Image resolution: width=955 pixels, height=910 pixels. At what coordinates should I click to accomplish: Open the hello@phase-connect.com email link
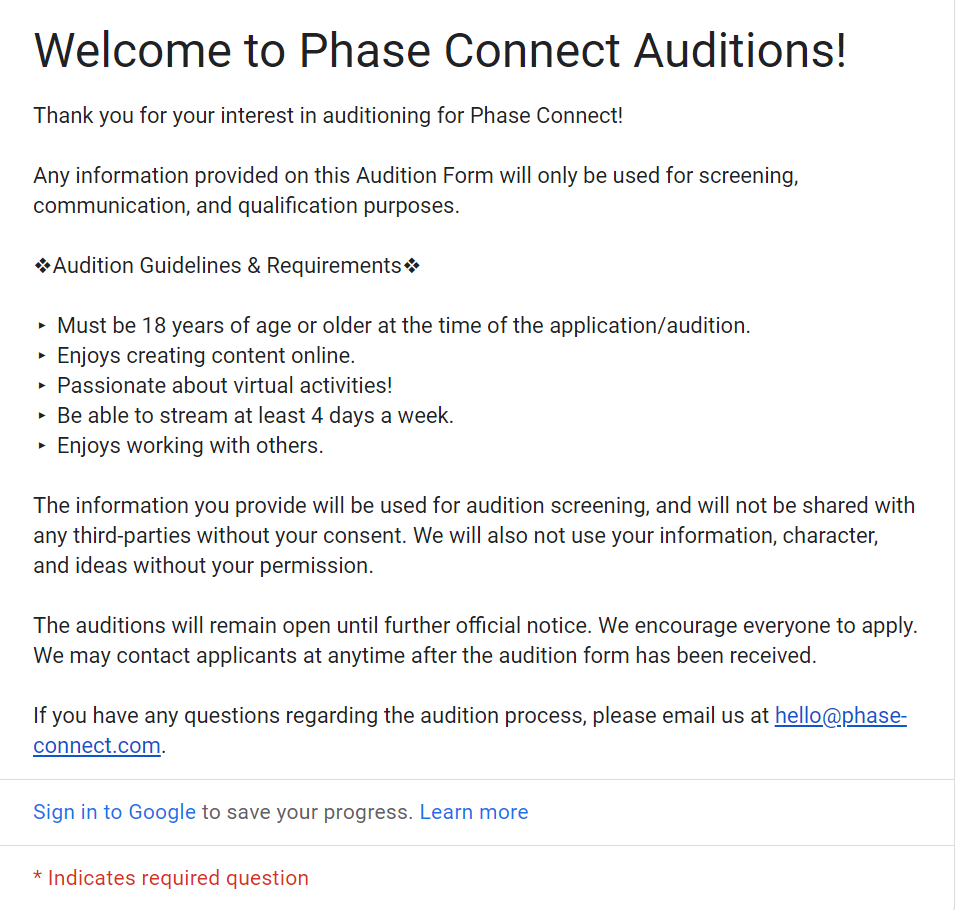click(840, 716)
